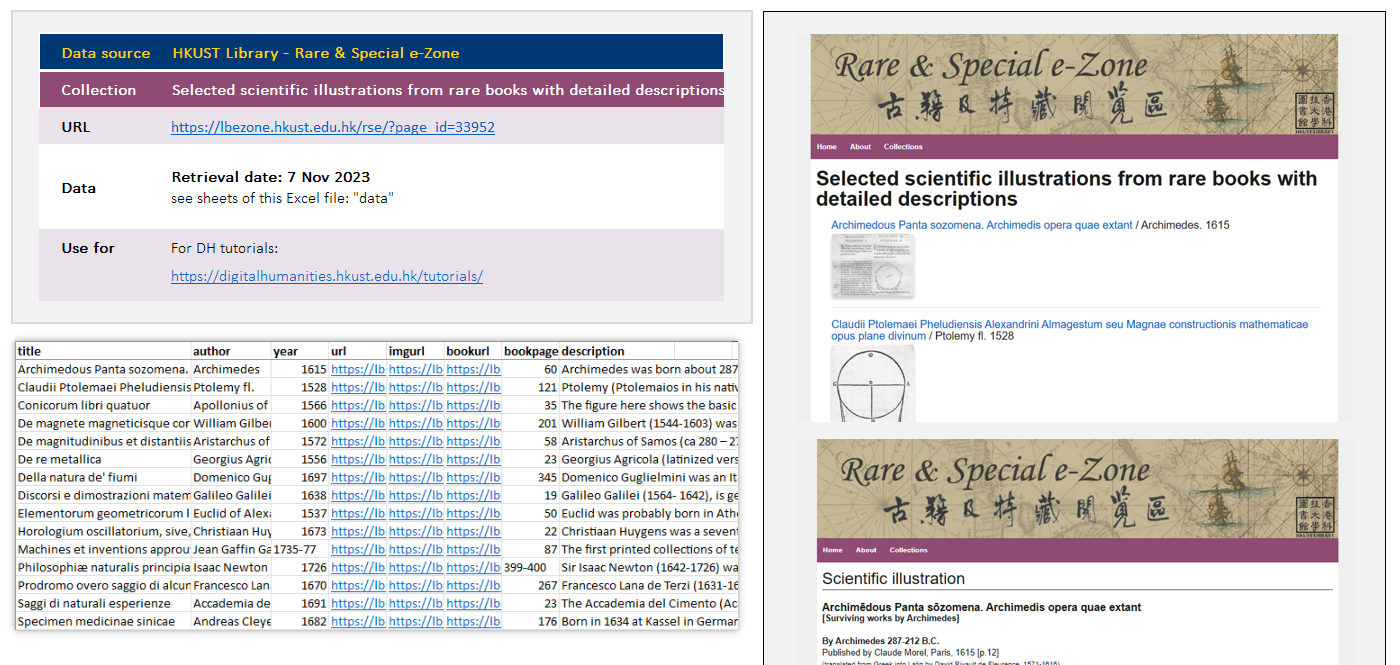Image resolution: width=1400 pixels, height=665 pixels.
Task: Click About in the lower page navigation bar
Action: tap(866, 550)
